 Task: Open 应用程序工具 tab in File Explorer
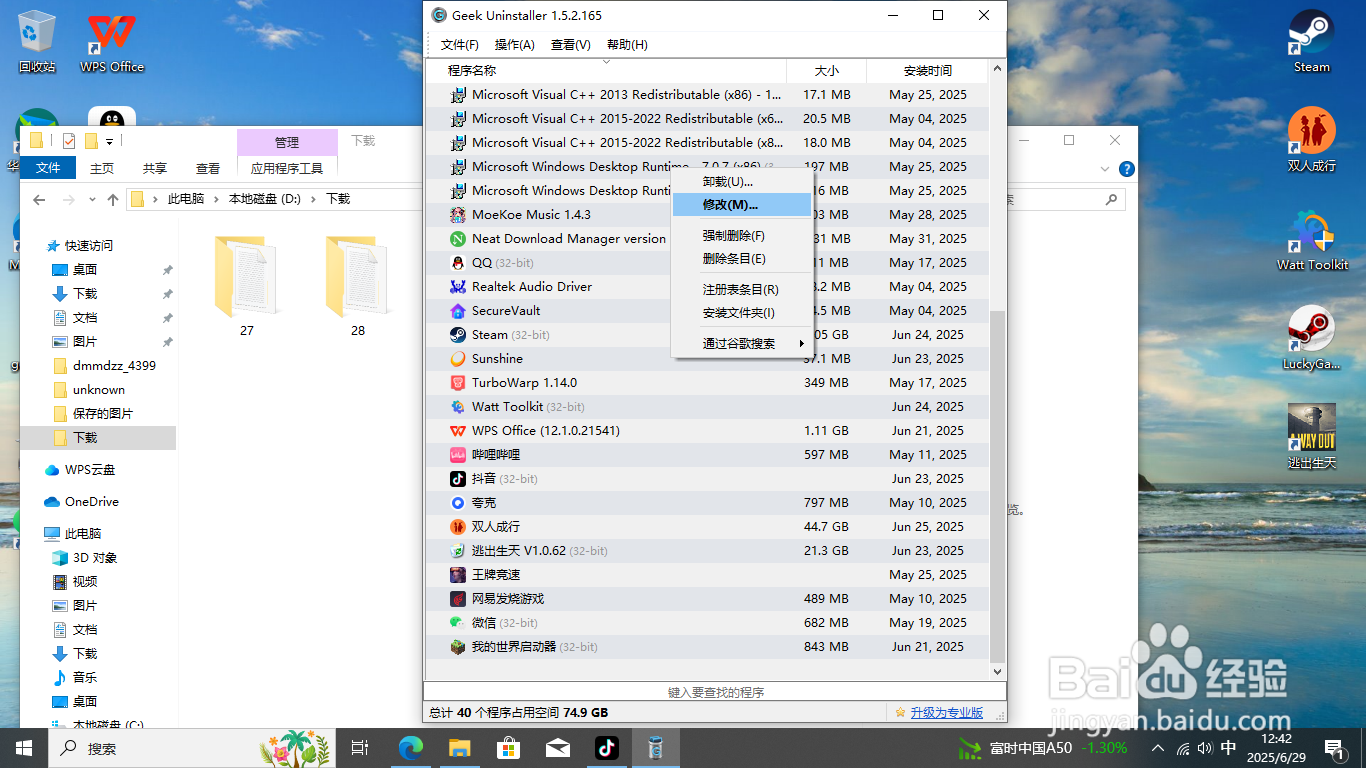[287, 169]
